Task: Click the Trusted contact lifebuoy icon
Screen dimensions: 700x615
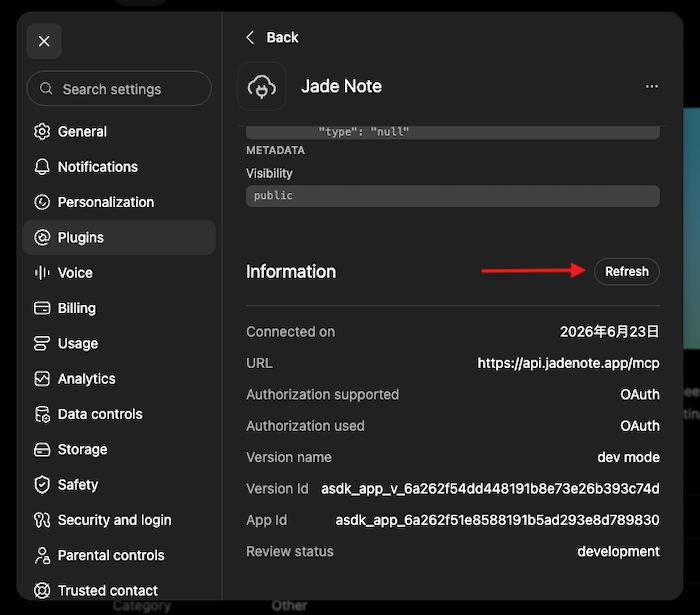Action: (x=42, y=590)
